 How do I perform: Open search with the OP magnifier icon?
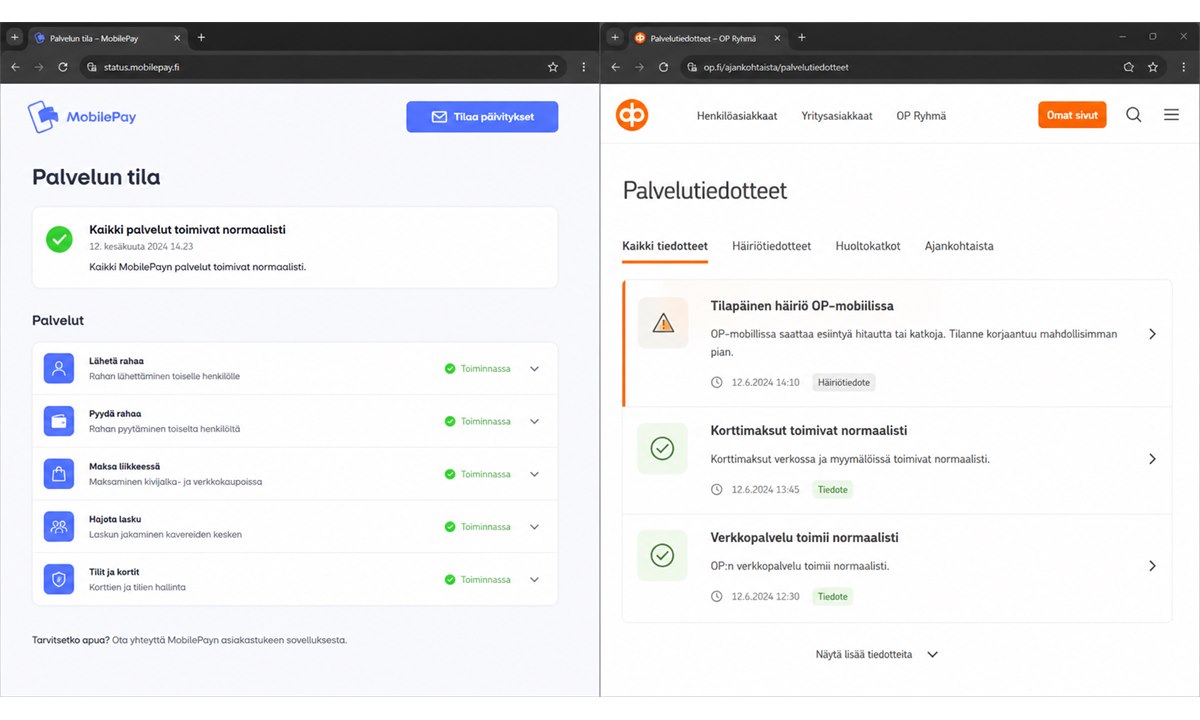(x=1133, y=115)
